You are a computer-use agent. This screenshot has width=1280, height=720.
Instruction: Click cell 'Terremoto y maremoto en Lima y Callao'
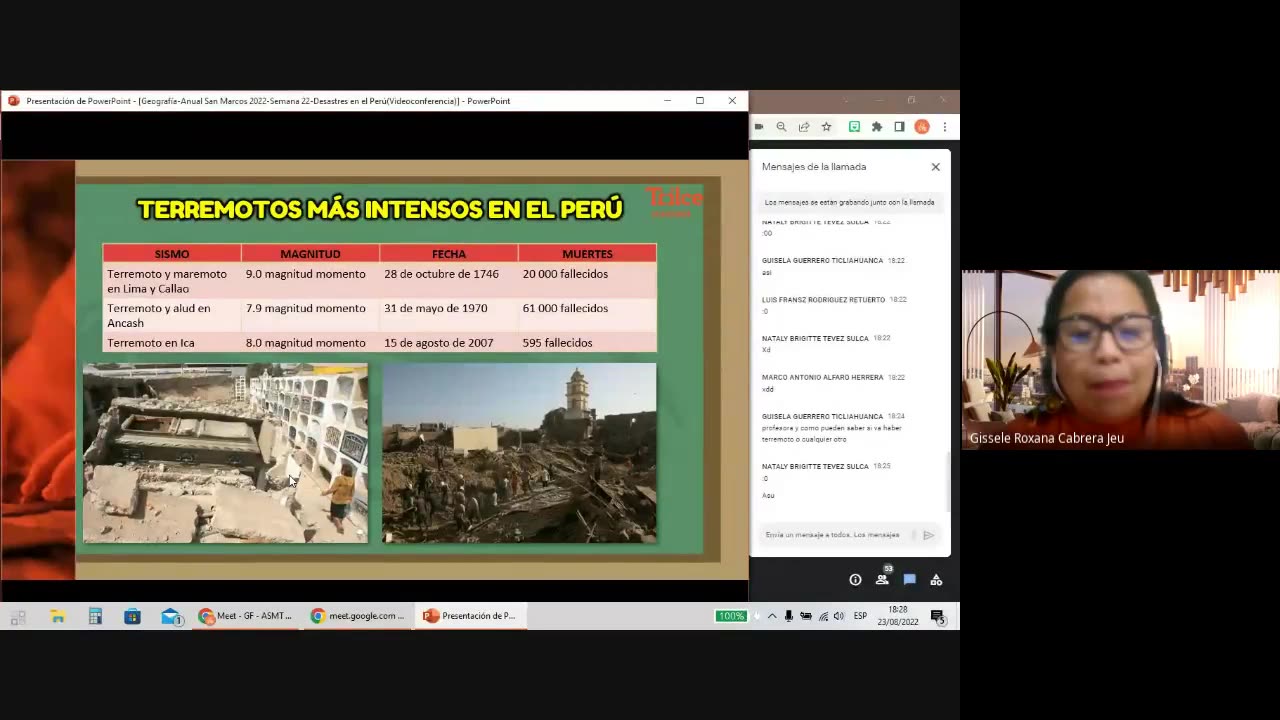tap(172, 281)
